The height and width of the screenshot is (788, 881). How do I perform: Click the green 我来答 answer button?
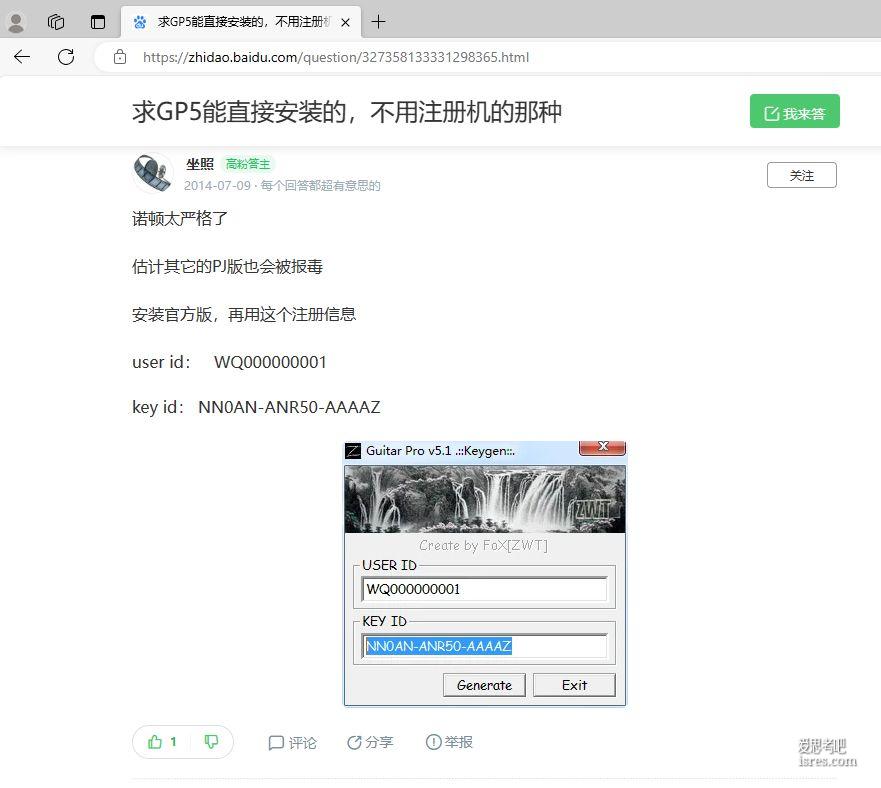click(x=794, y=111)
